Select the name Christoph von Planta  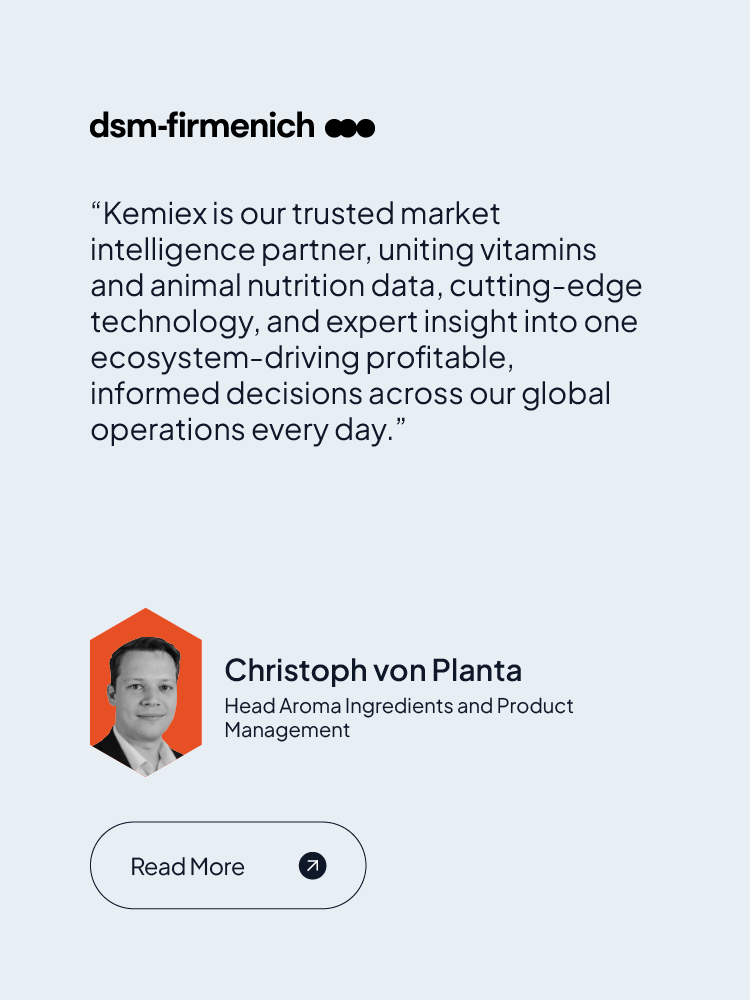pos(372,670)
